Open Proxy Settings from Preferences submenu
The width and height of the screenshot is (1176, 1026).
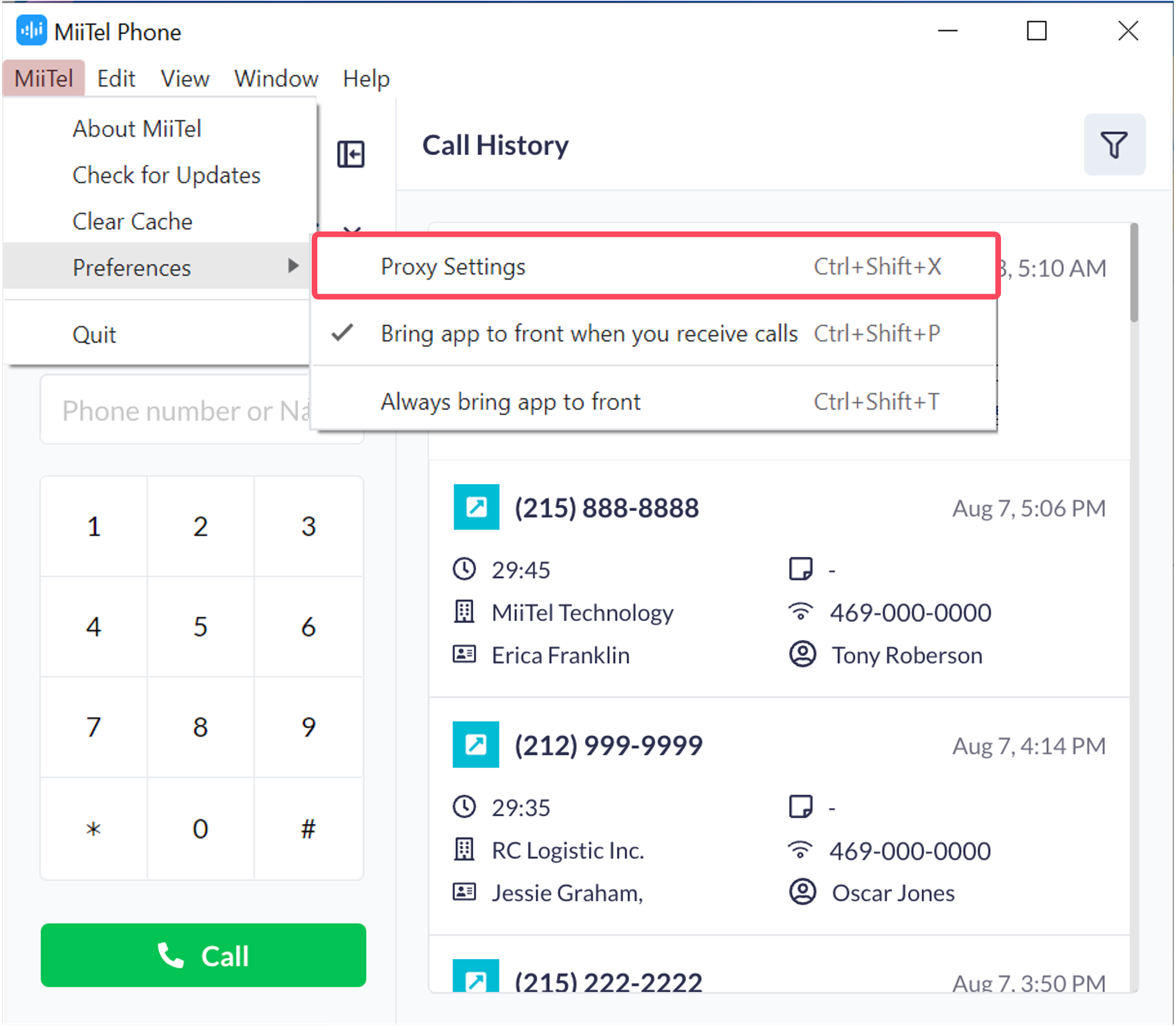tap(656, 266)
